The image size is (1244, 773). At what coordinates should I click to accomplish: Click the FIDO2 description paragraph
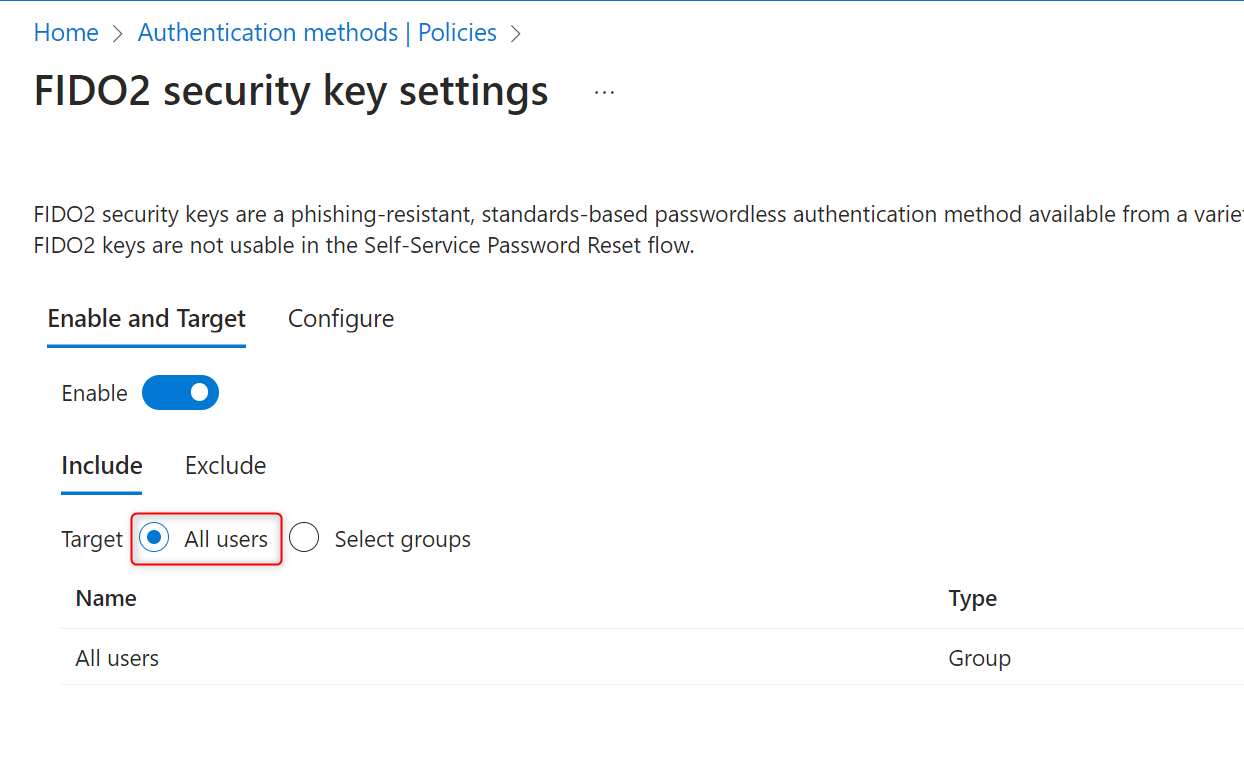[x=639, y=229]
